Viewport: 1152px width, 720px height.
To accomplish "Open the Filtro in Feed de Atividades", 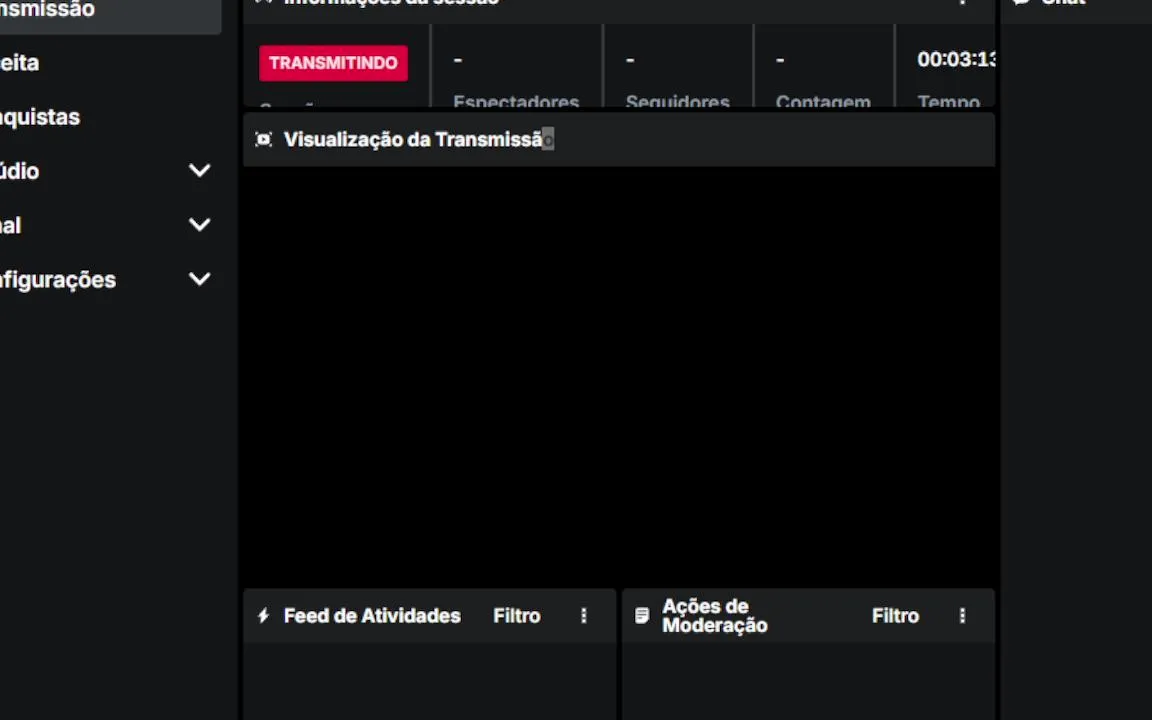I will click(516, 616).
